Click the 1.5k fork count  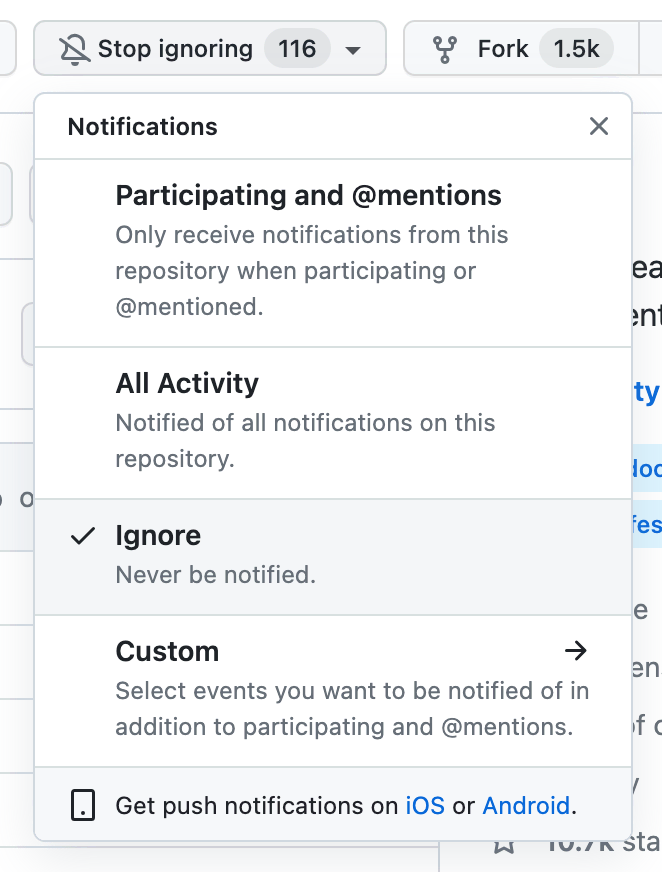(575, 47)
